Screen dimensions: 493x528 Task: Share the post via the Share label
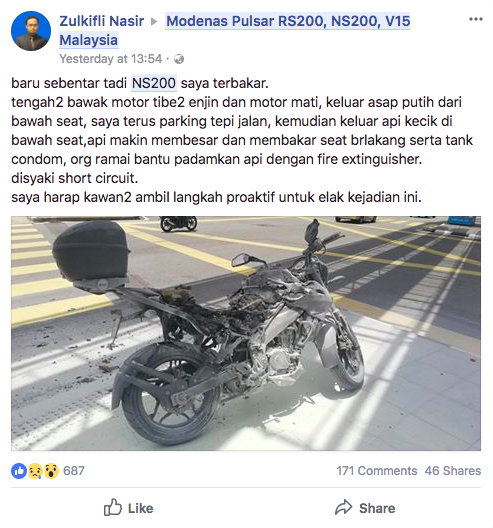pos(377,508)
